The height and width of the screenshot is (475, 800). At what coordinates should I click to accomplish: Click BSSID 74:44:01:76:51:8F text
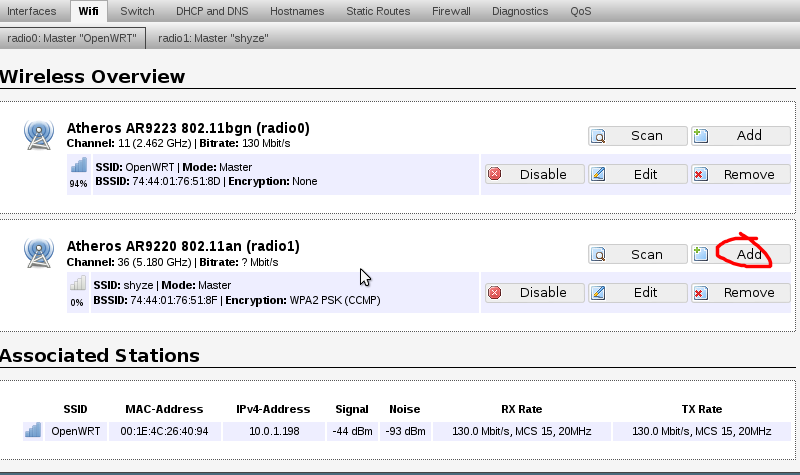tap(156, 301)
